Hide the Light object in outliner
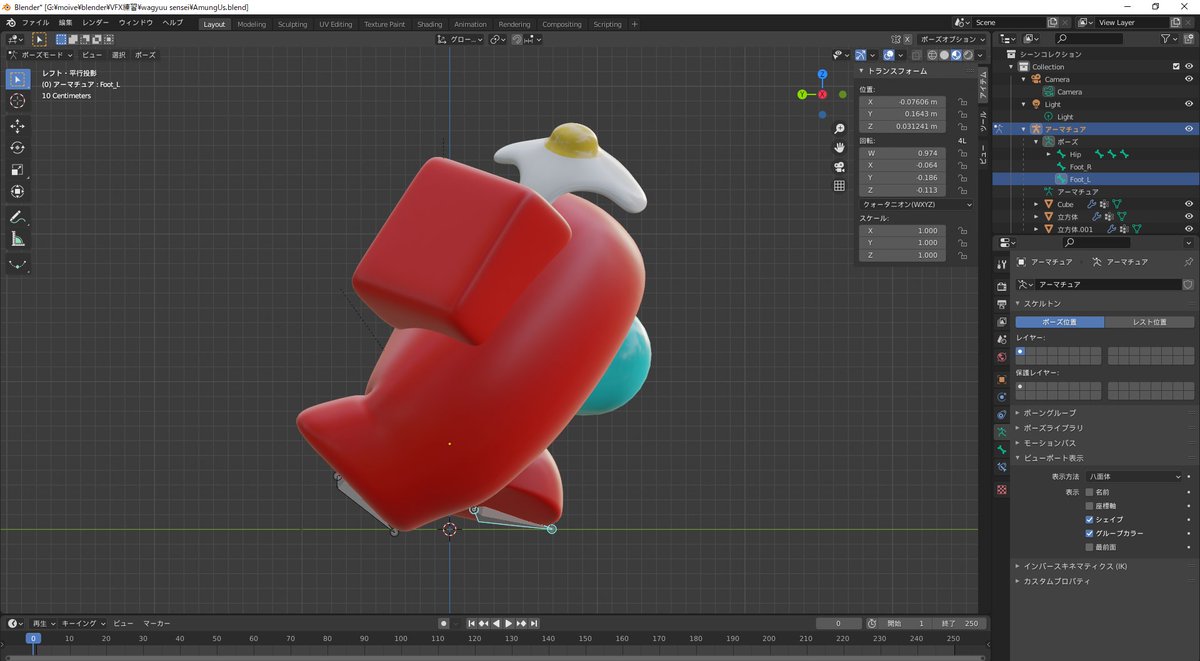1200x661 pixels. pos(1189,104)
